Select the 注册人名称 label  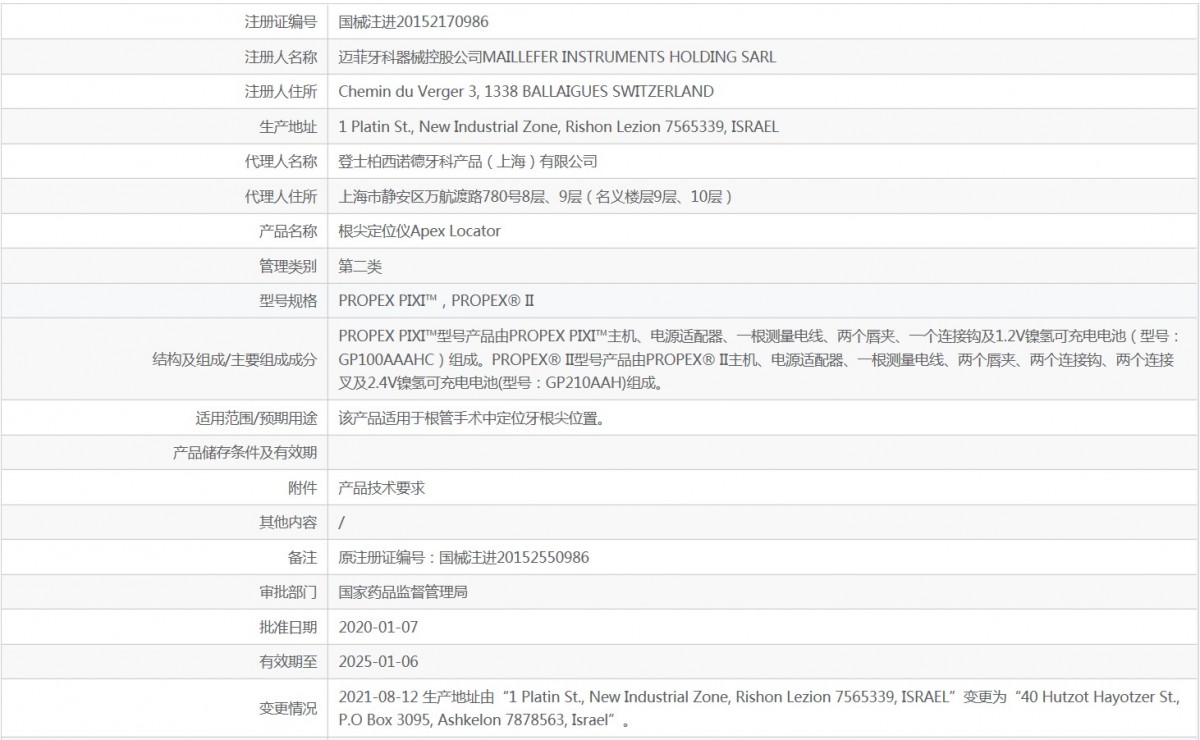click(x=281, y=56)
